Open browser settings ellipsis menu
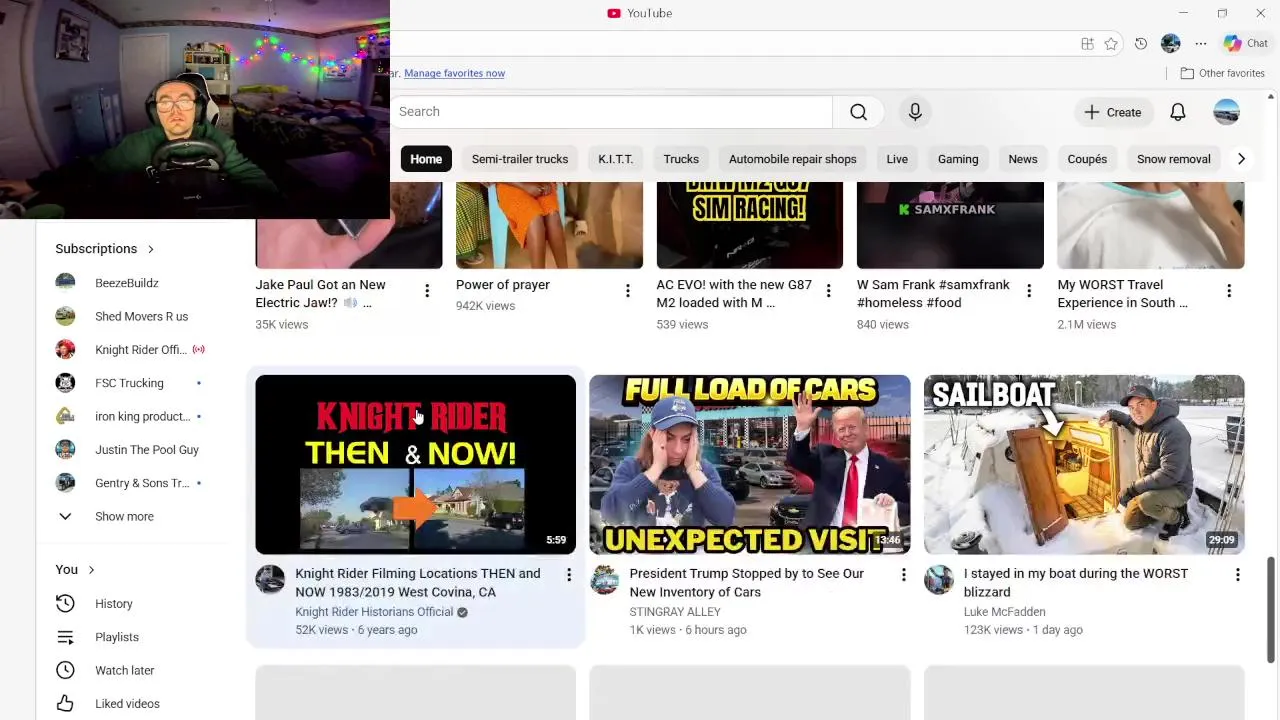This screenshot has height=720, width=1280. click(1201, 43)
